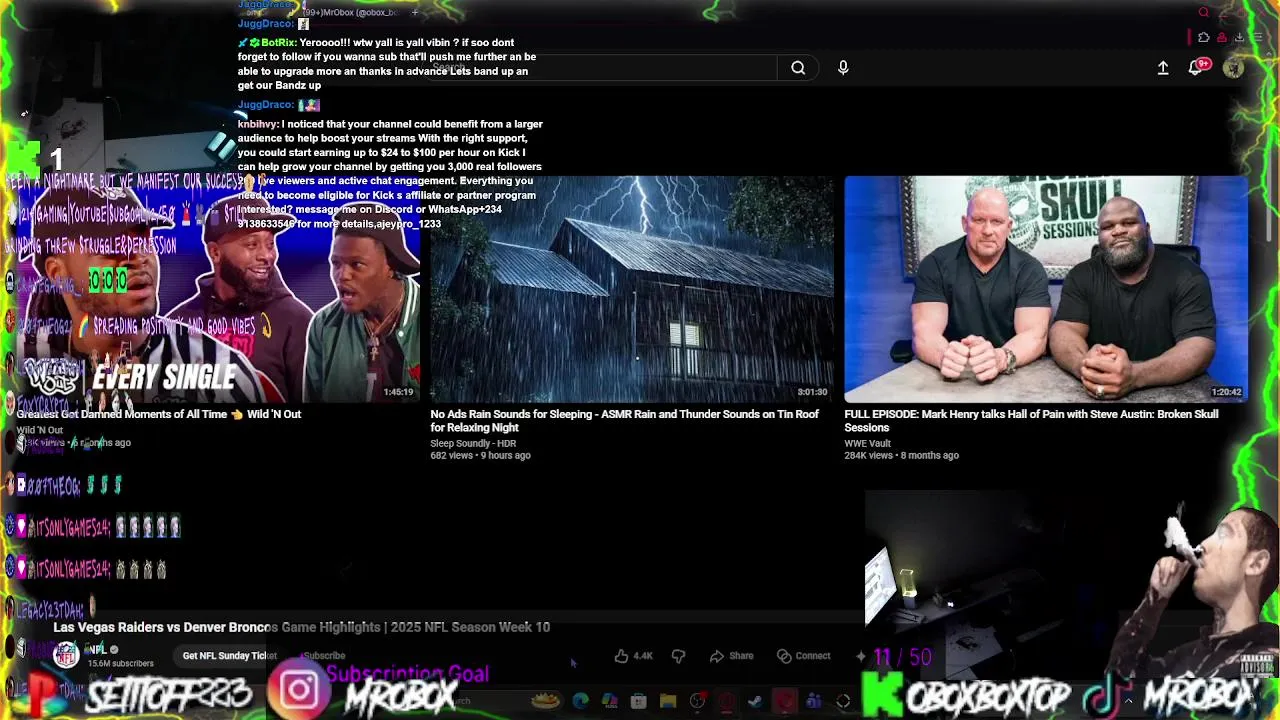This screenshot has height=720, width=1280.
Task: Select the MrObox browser tab
Action: click(x=350, y=12)
